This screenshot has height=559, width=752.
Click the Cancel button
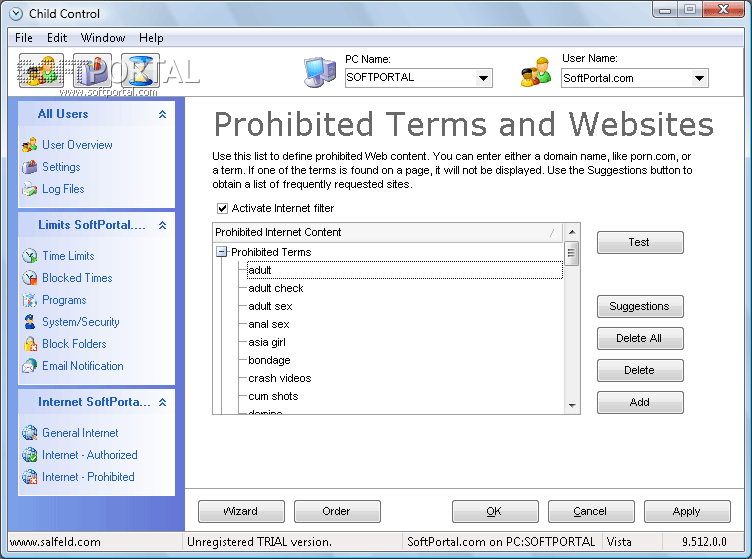(591, 512)
